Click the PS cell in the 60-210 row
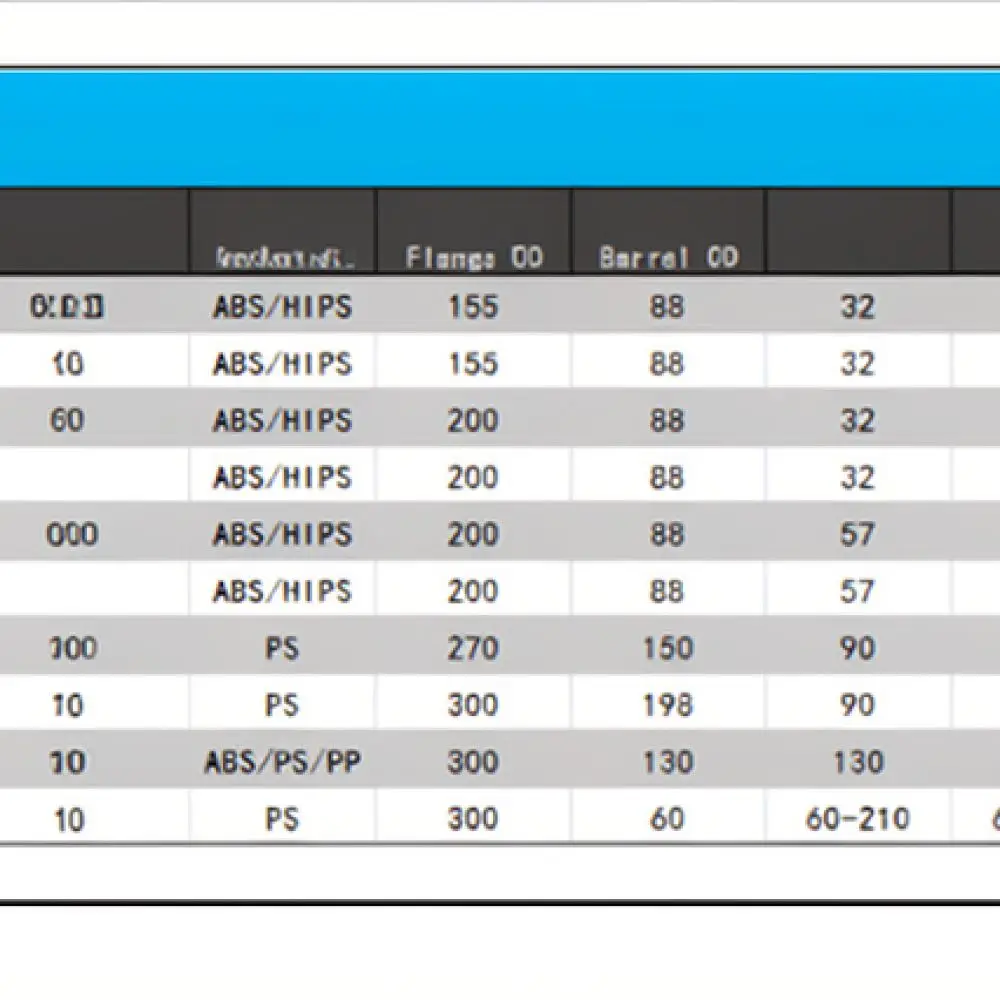Screen dimensions: 1000x1000 click(x=282, y=818)
